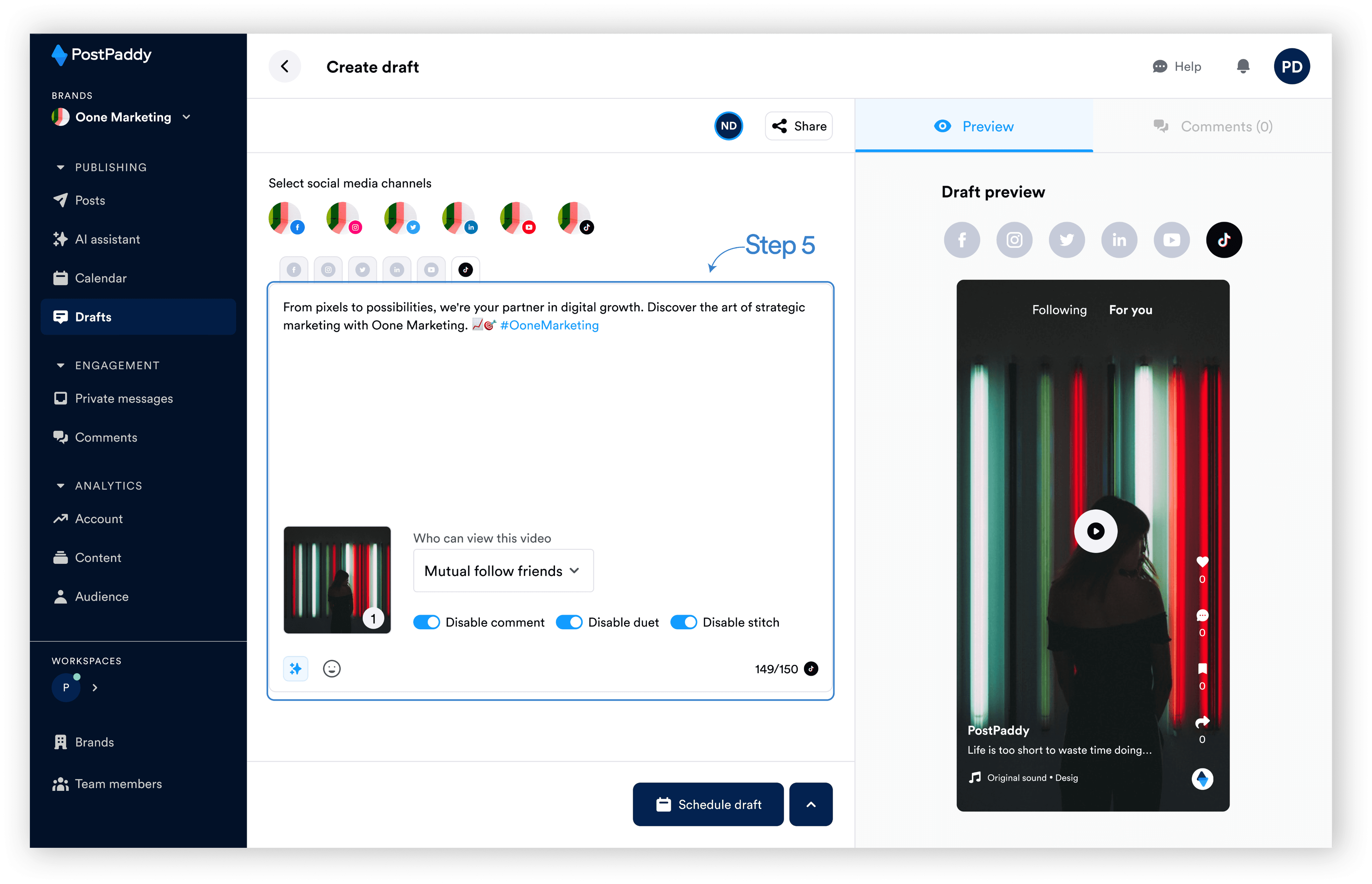
Task: Toggle the Disable duet switch
Action: [x=569, y=622]
